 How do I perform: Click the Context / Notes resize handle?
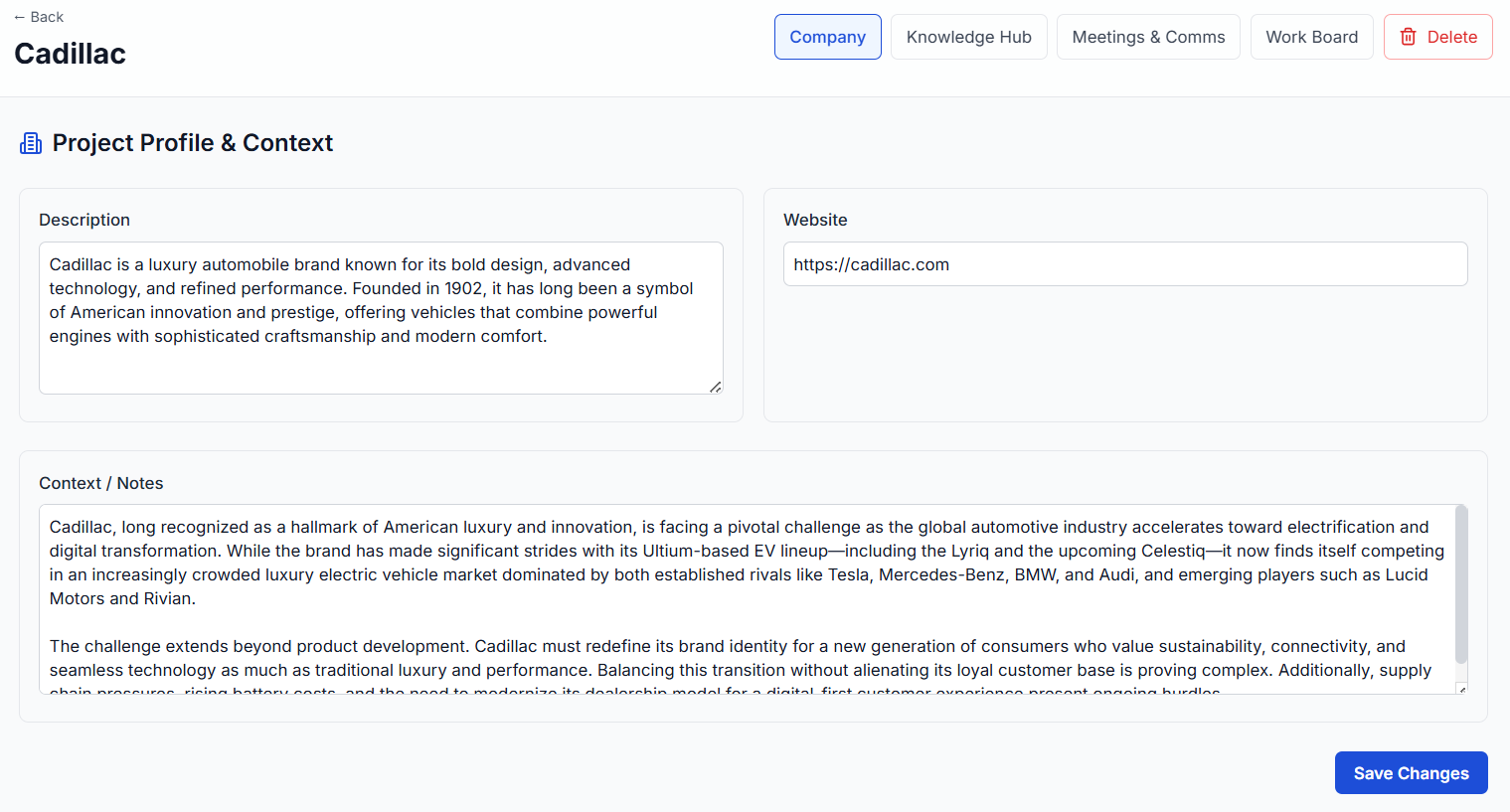click(1461, 689)
